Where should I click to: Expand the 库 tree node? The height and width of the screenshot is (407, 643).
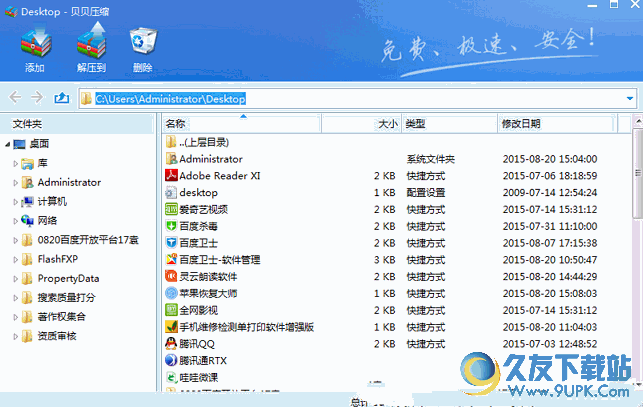[x=15, y=163]
